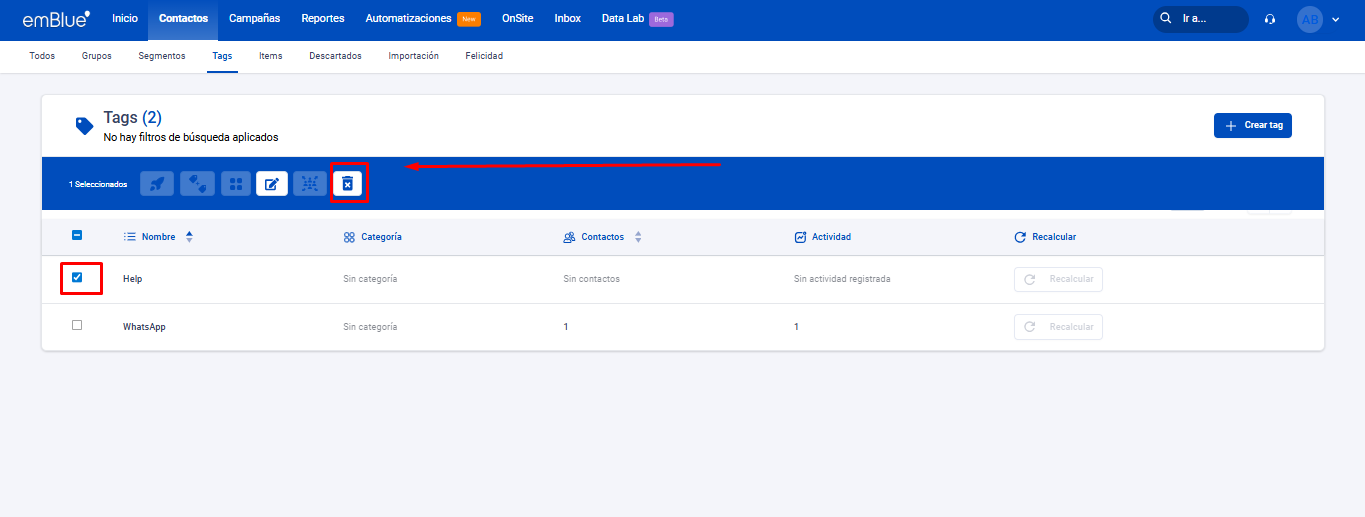Open support via the headset icon
The width and height of the screenshot is (1365, 517).
point(1270,19)
